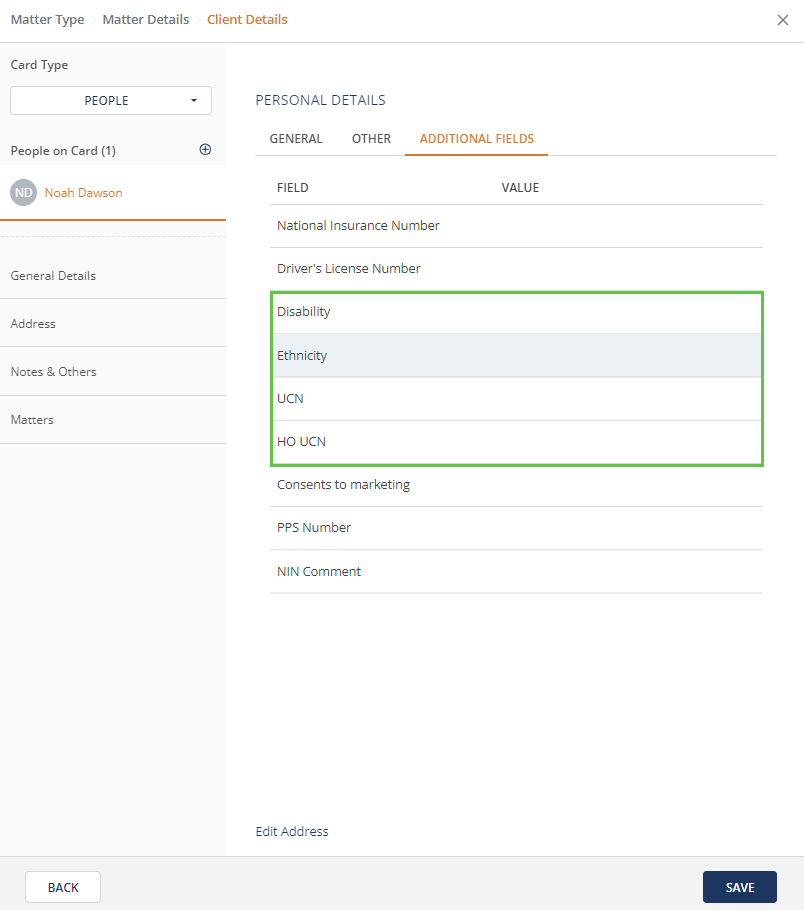The width and height of the screenshot is (804, 910).
Task: Select the National Insurance Number row
Action: pos(516,226)
